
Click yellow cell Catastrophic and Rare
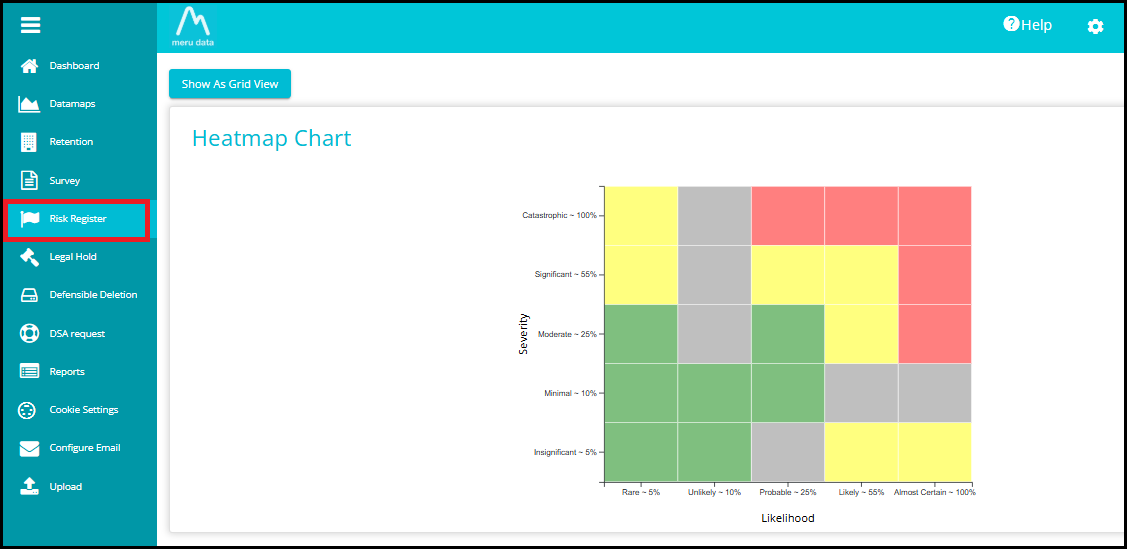[641, 215]
